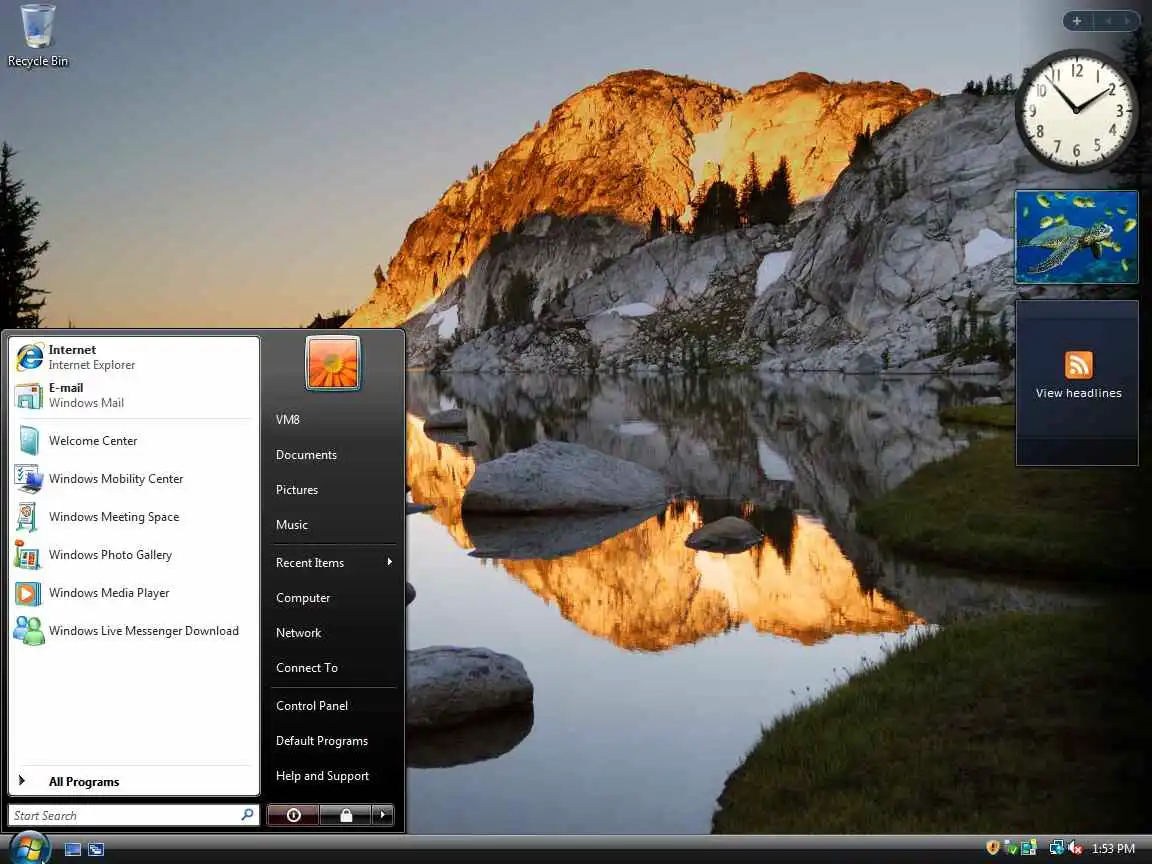The image size is (1152, 864).
Task: Open Music folder link
Action: (333, 525)
